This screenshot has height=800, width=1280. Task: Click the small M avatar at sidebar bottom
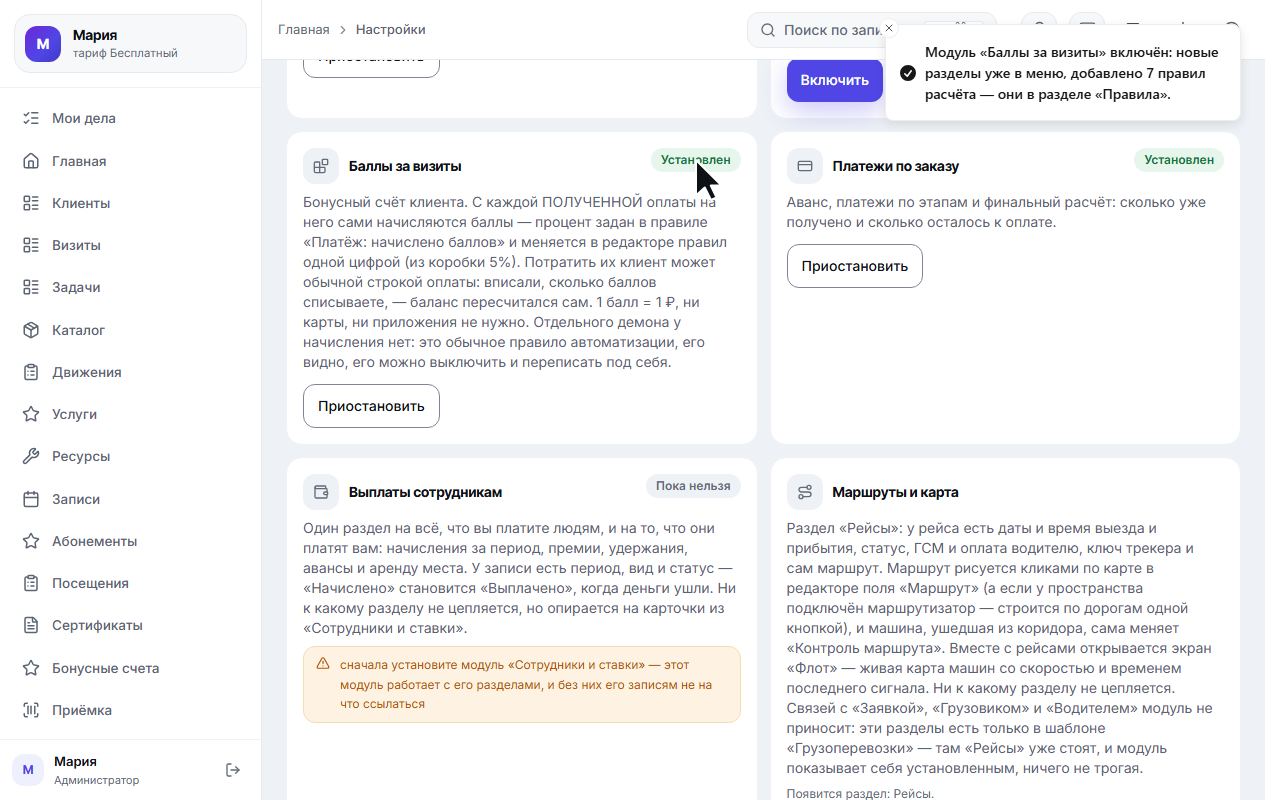[28, 770]
